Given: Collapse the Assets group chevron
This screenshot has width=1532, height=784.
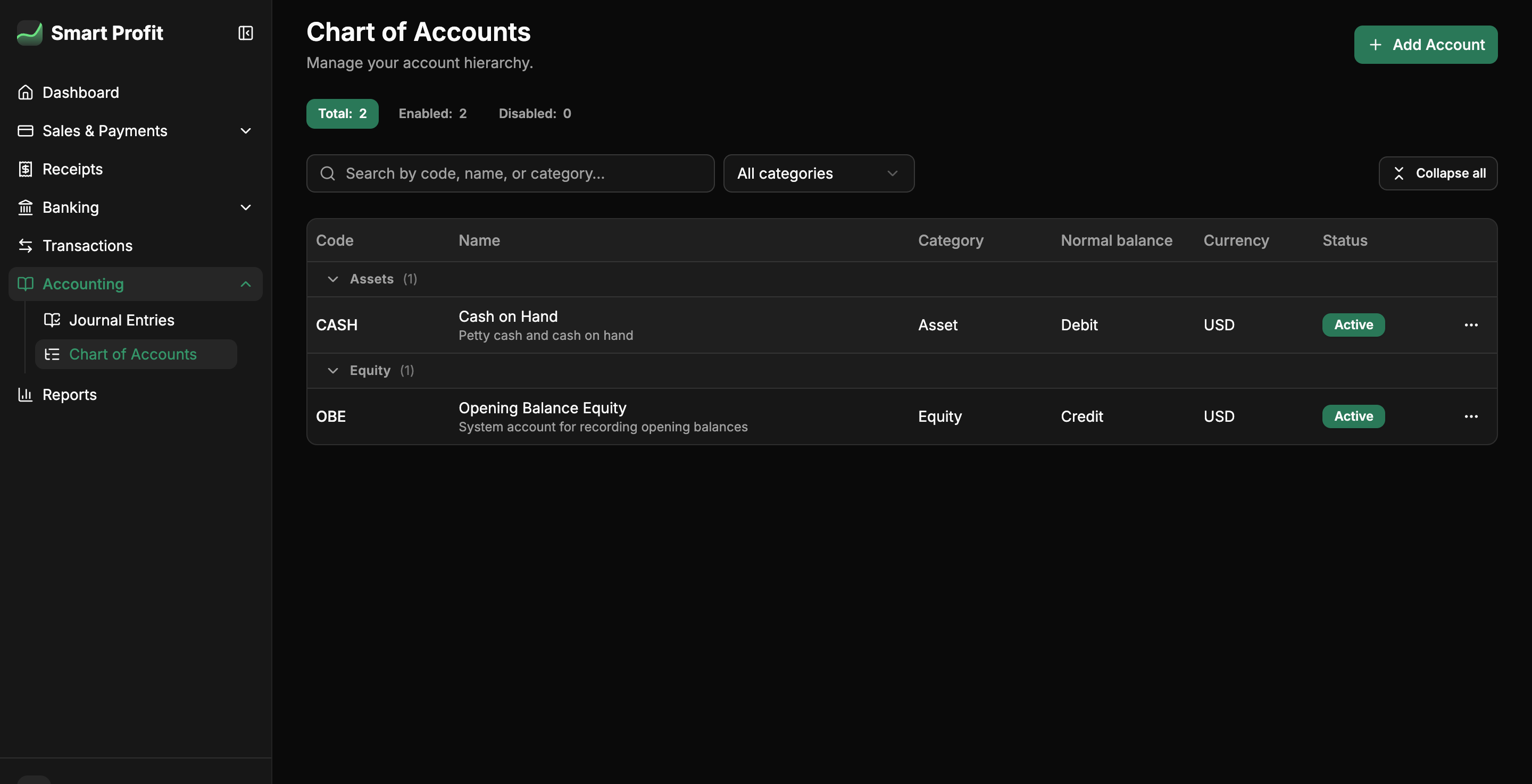Looking at the screenshot, I should [x=332, y=279].
